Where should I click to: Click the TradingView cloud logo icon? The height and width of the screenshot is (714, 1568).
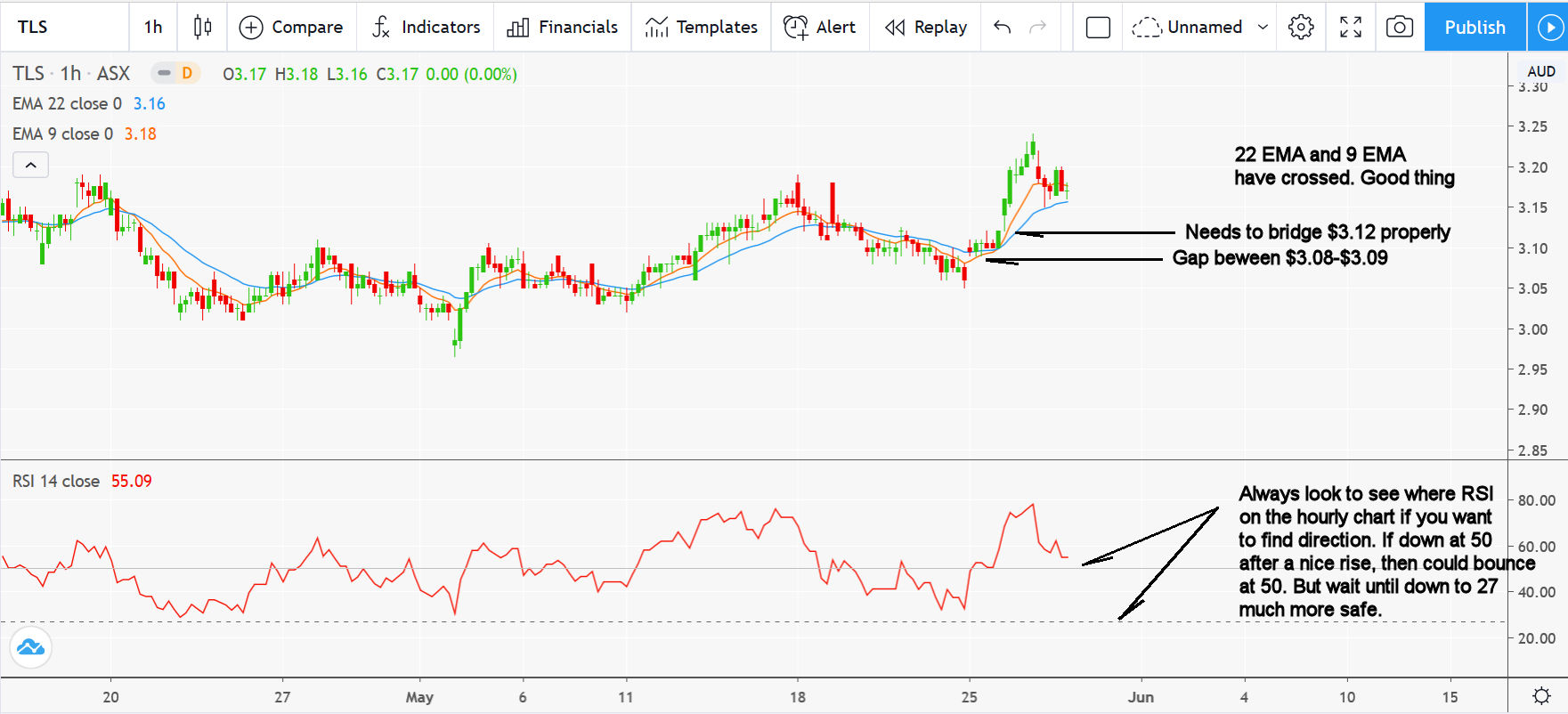pyautogui.click(x=30, y=647)
